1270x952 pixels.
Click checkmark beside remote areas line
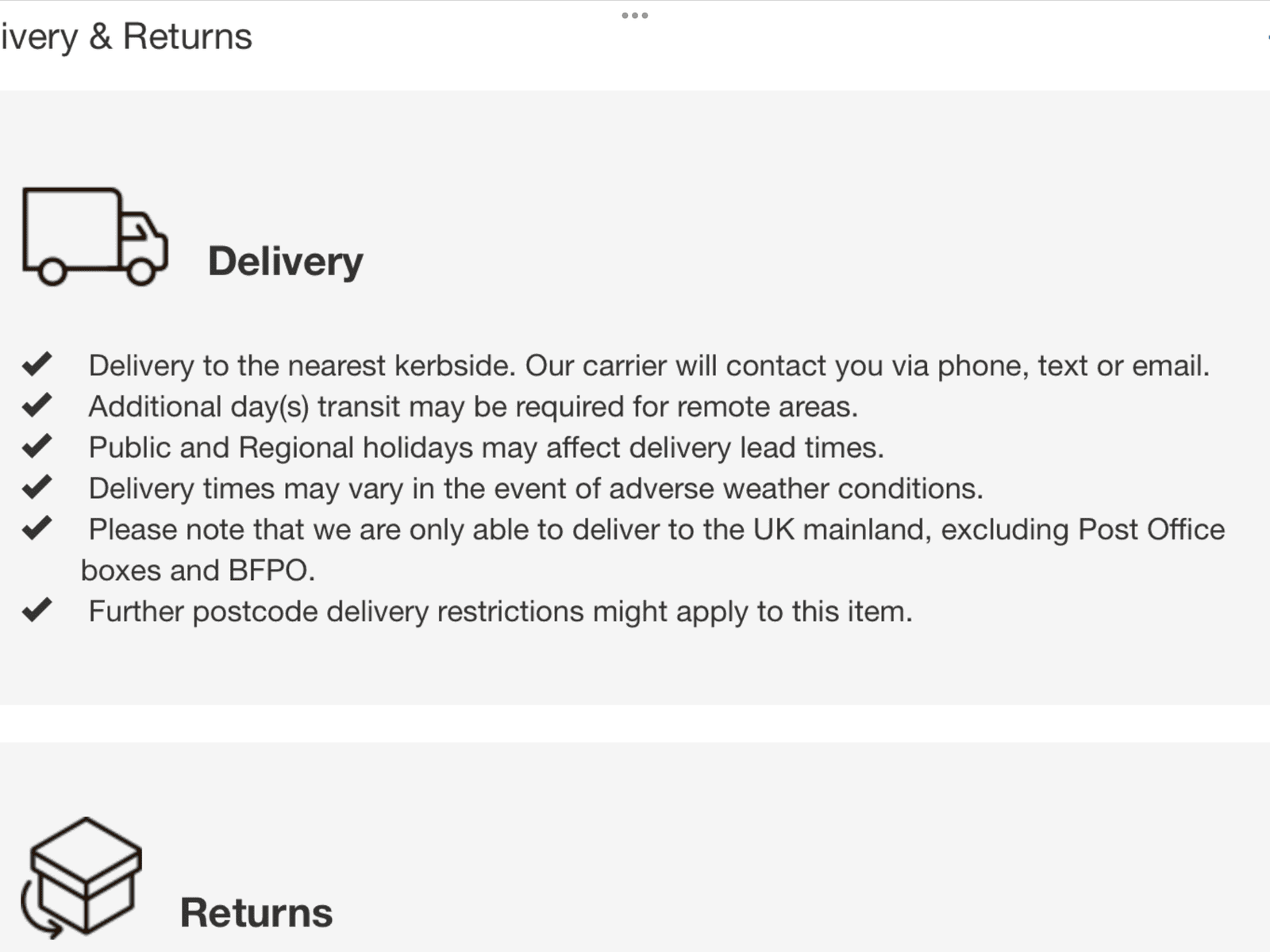click(x=37, y=405)
